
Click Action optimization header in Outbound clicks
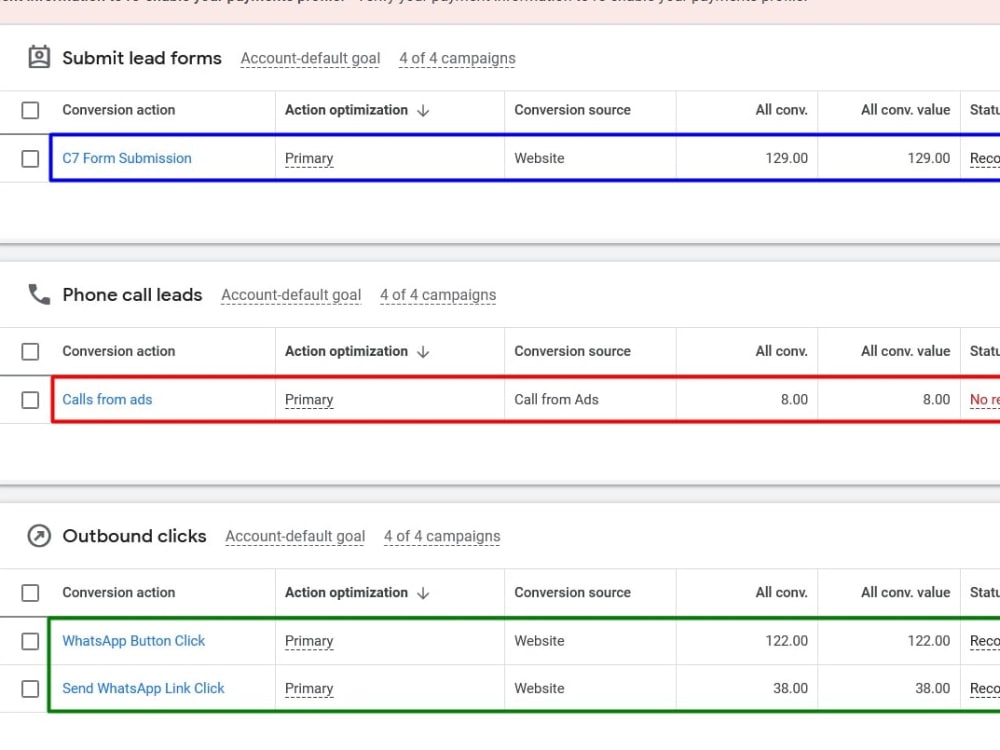[x=346, y=592]
